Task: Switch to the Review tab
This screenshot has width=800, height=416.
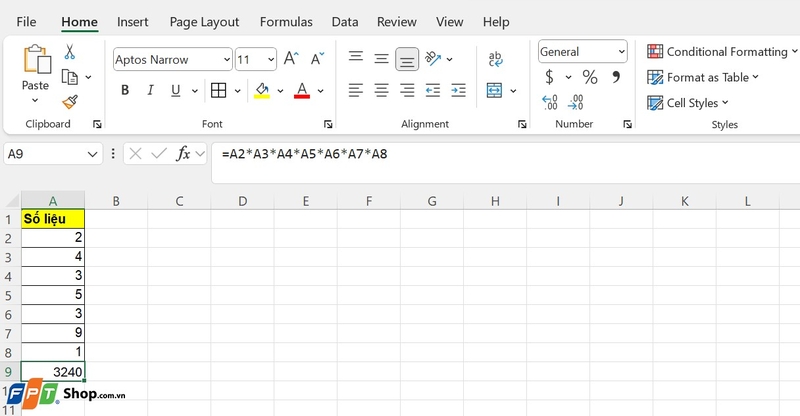Action: coord(396,22)
